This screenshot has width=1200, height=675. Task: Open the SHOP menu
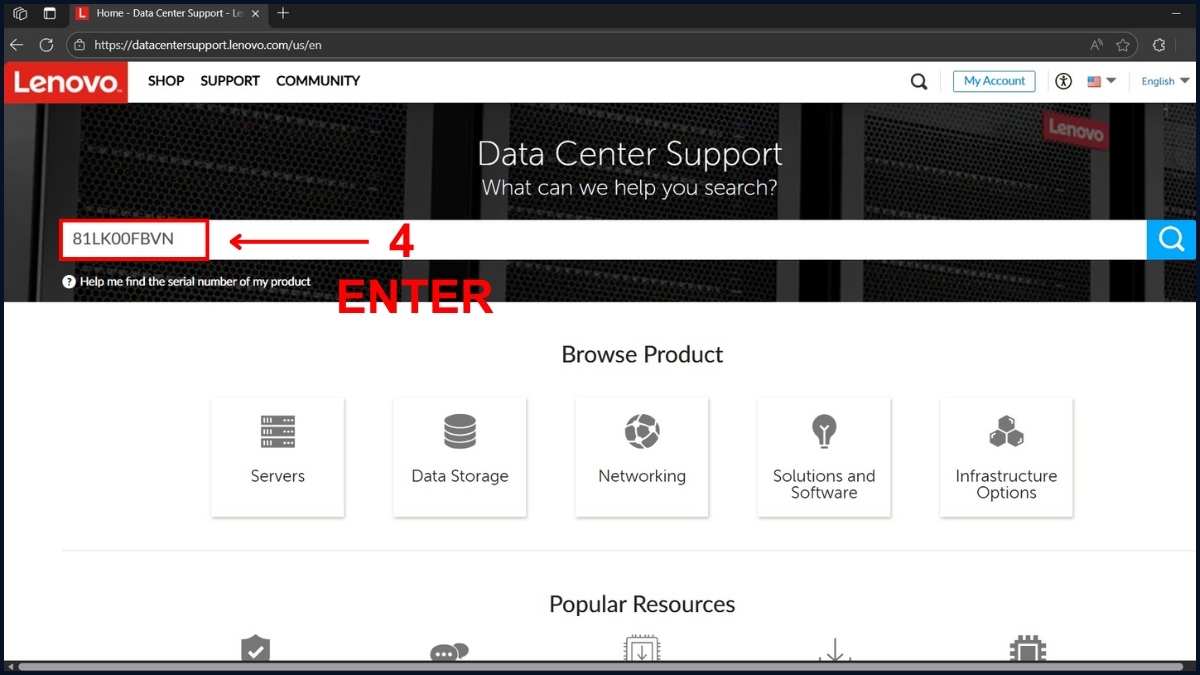166,81
